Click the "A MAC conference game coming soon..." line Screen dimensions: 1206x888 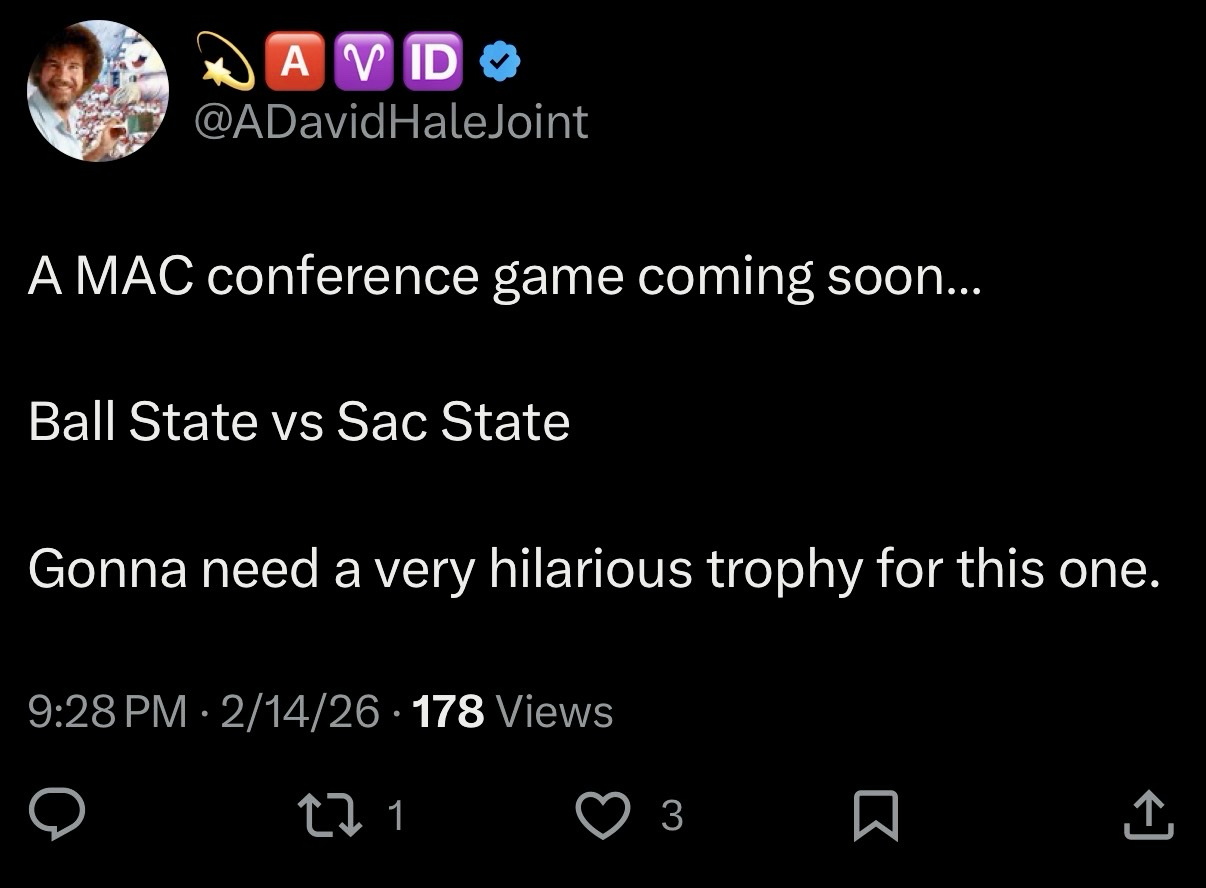506,276
